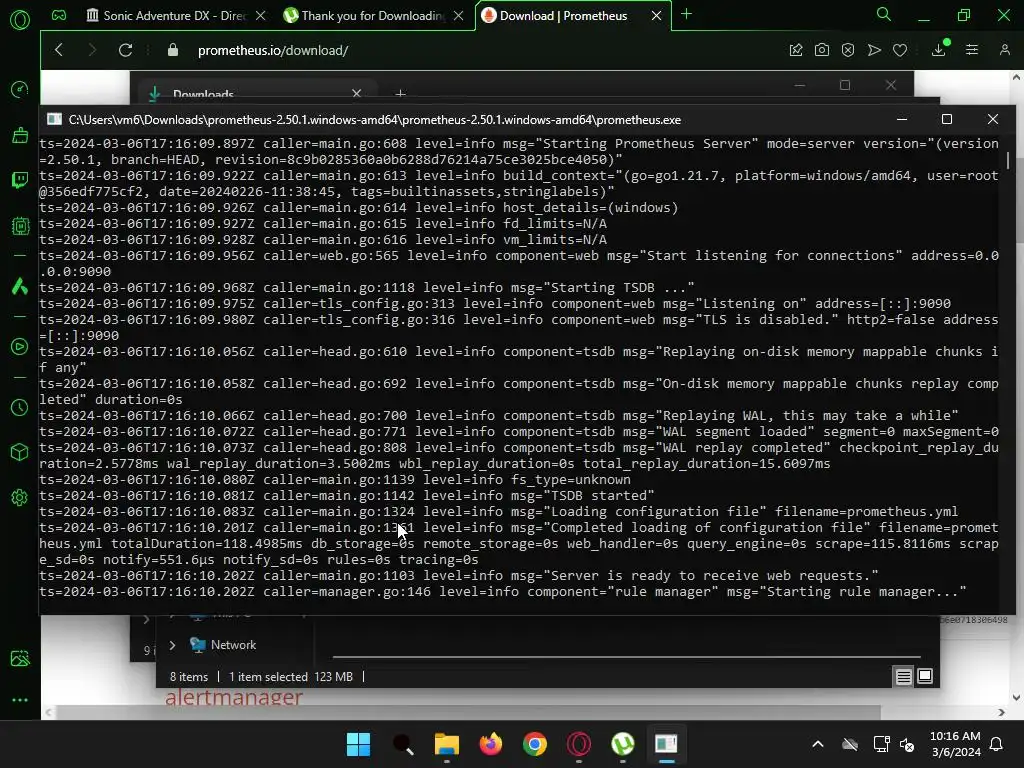
Task: Click '1 item selected 123 MB' status text
Action: (x=291, y=677)
